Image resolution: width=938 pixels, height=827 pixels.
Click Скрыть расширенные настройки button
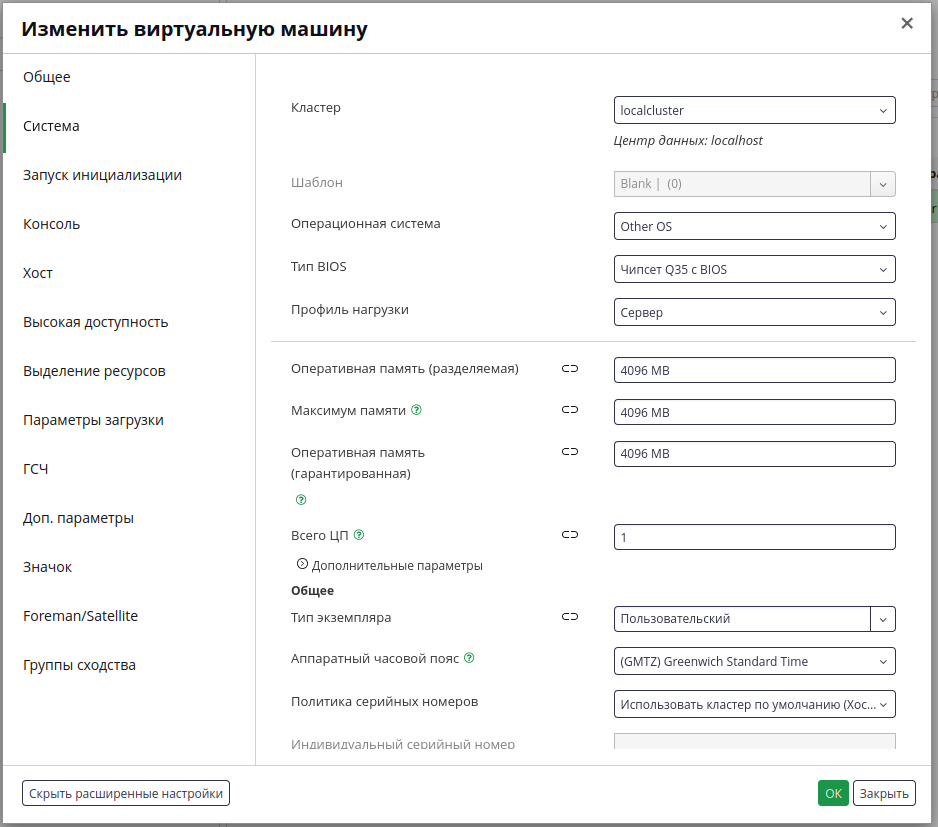click(x=126, y=793)
